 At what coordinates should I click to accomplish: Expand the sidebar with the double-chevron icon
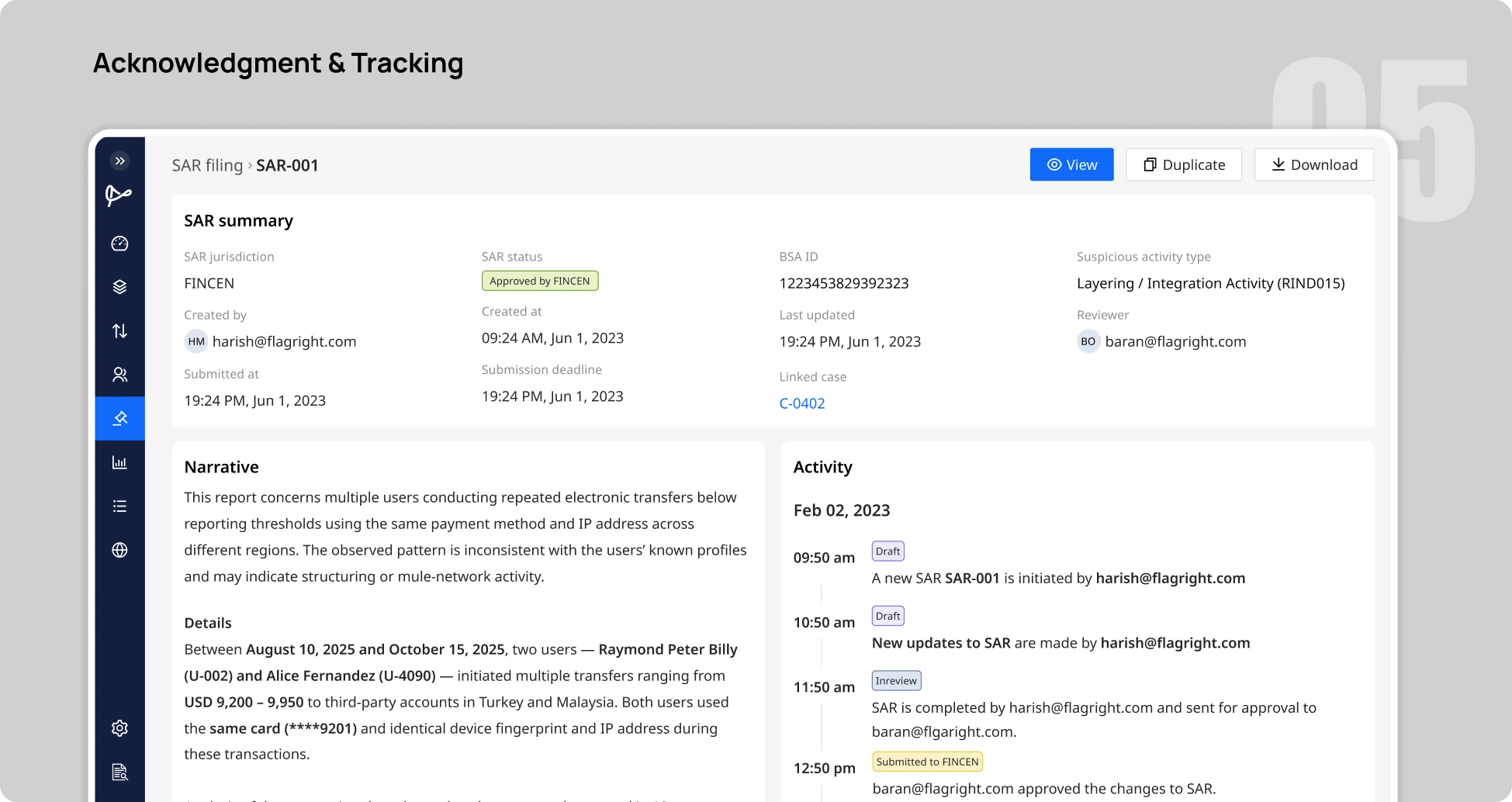pos(119,161)
